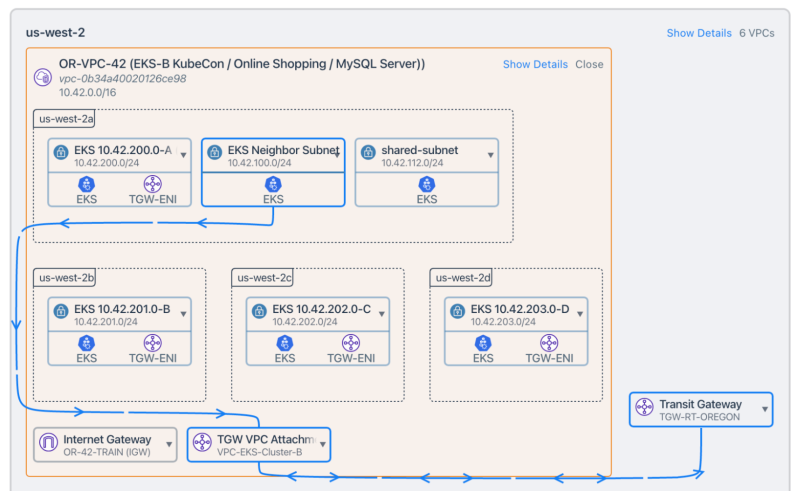
Task: Click the lock icon of EKS 10.42.200.0-A subnet
Action: click(x=61, y=152)
